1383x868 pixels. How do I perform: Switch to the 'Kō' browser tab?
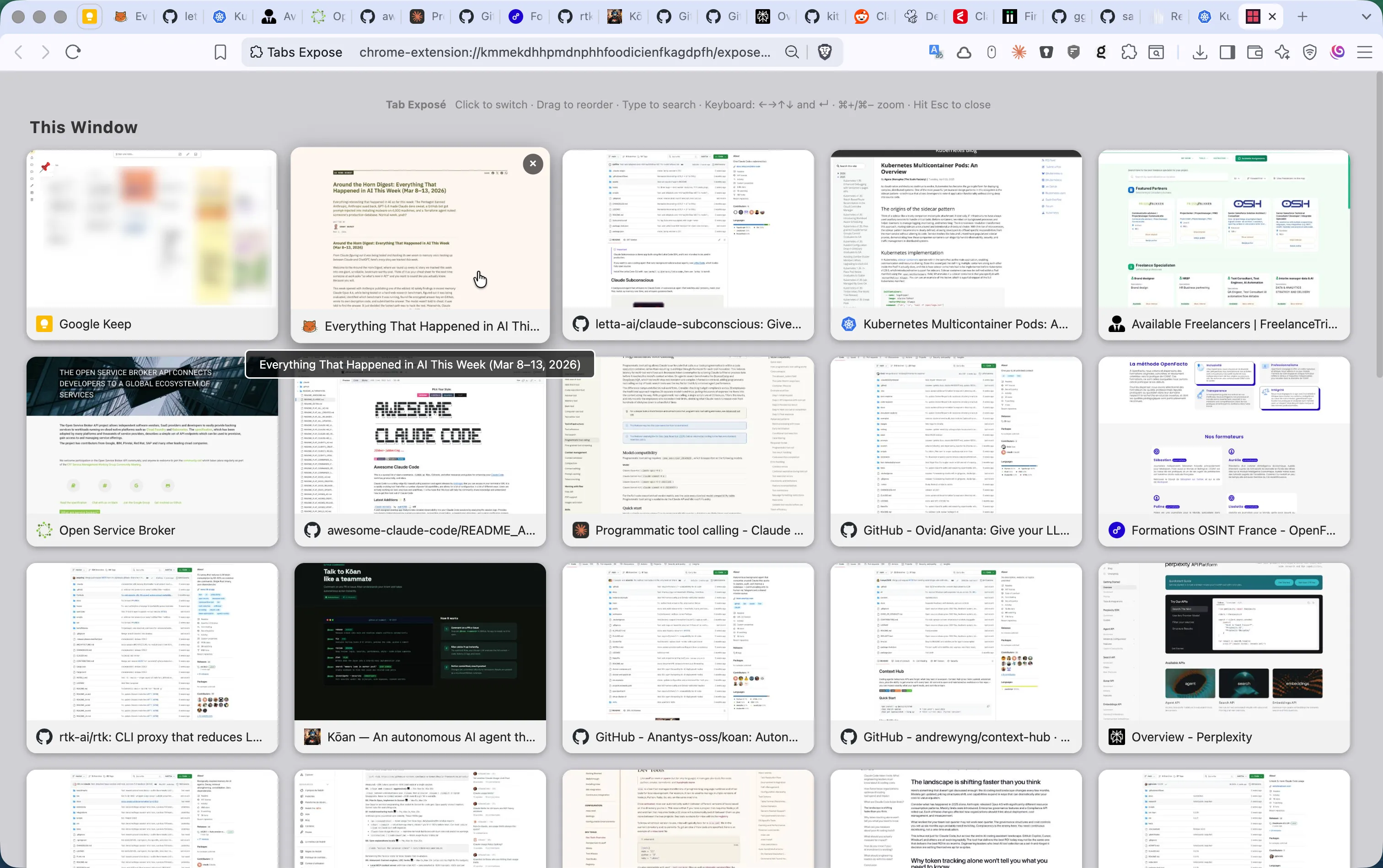click(x=625, y=16)
